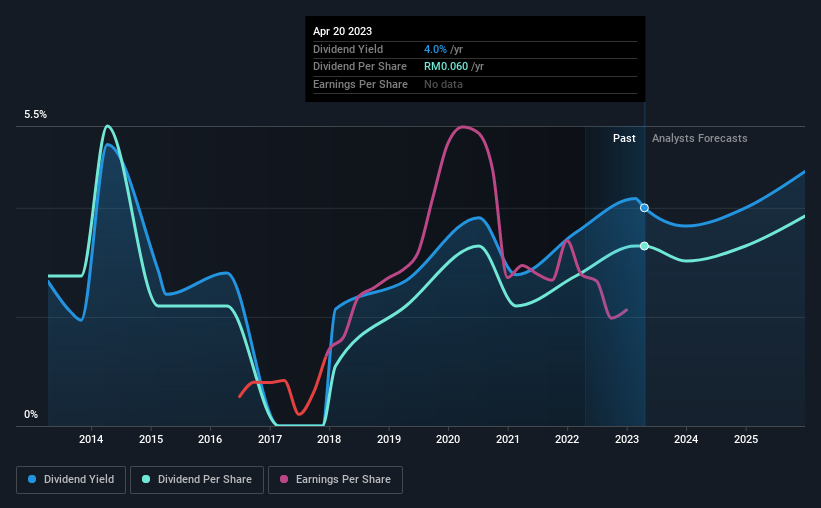Viewport: 821px width, 508px height.
Task: Toggle the Earnings Per Share legend series
Action: click(x=335, y=480)
